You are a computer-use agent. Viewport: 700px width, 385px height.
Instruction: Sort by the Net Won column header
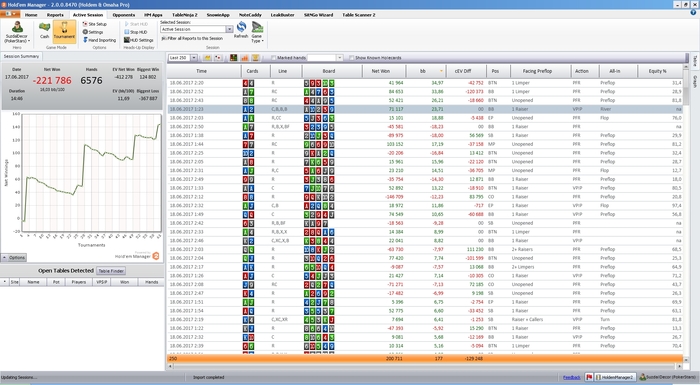click(383, 71)
